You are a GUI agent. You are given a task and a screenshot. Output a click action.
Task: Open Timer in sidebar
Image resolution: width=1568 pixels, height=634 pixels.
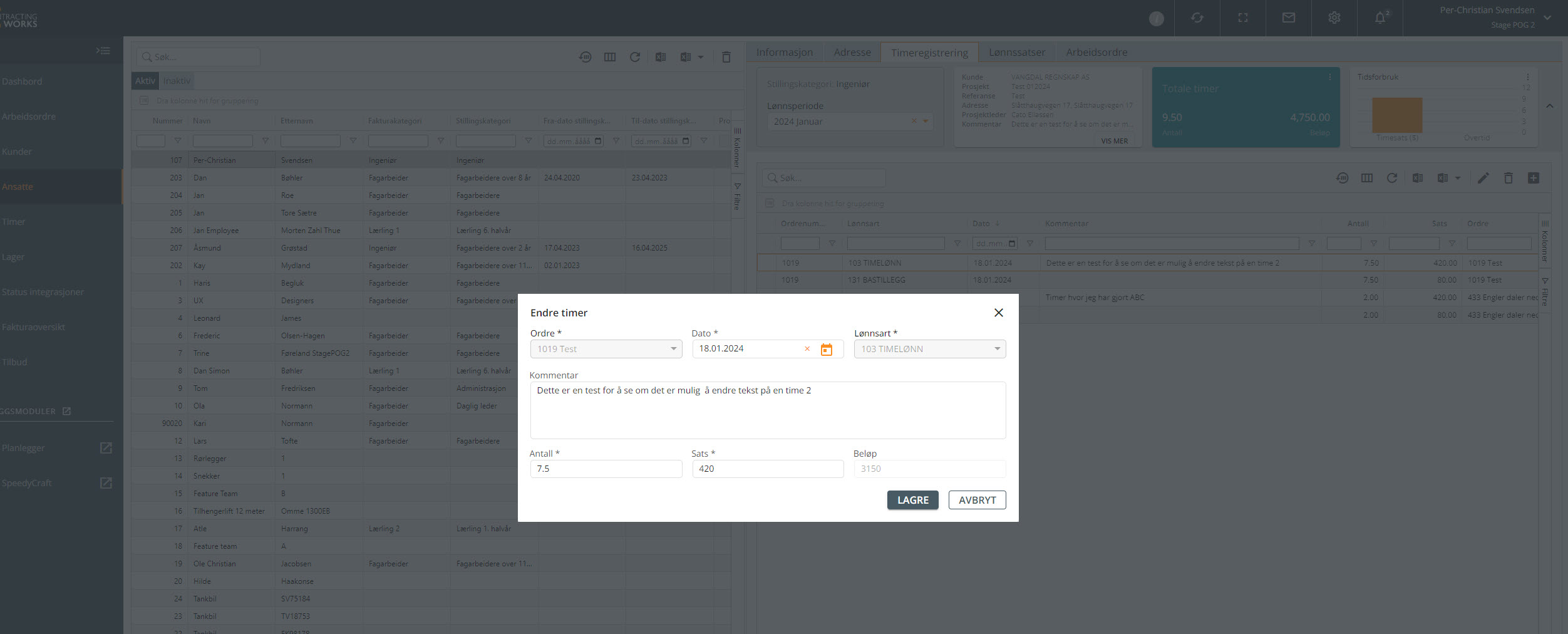tap(13, 222)
